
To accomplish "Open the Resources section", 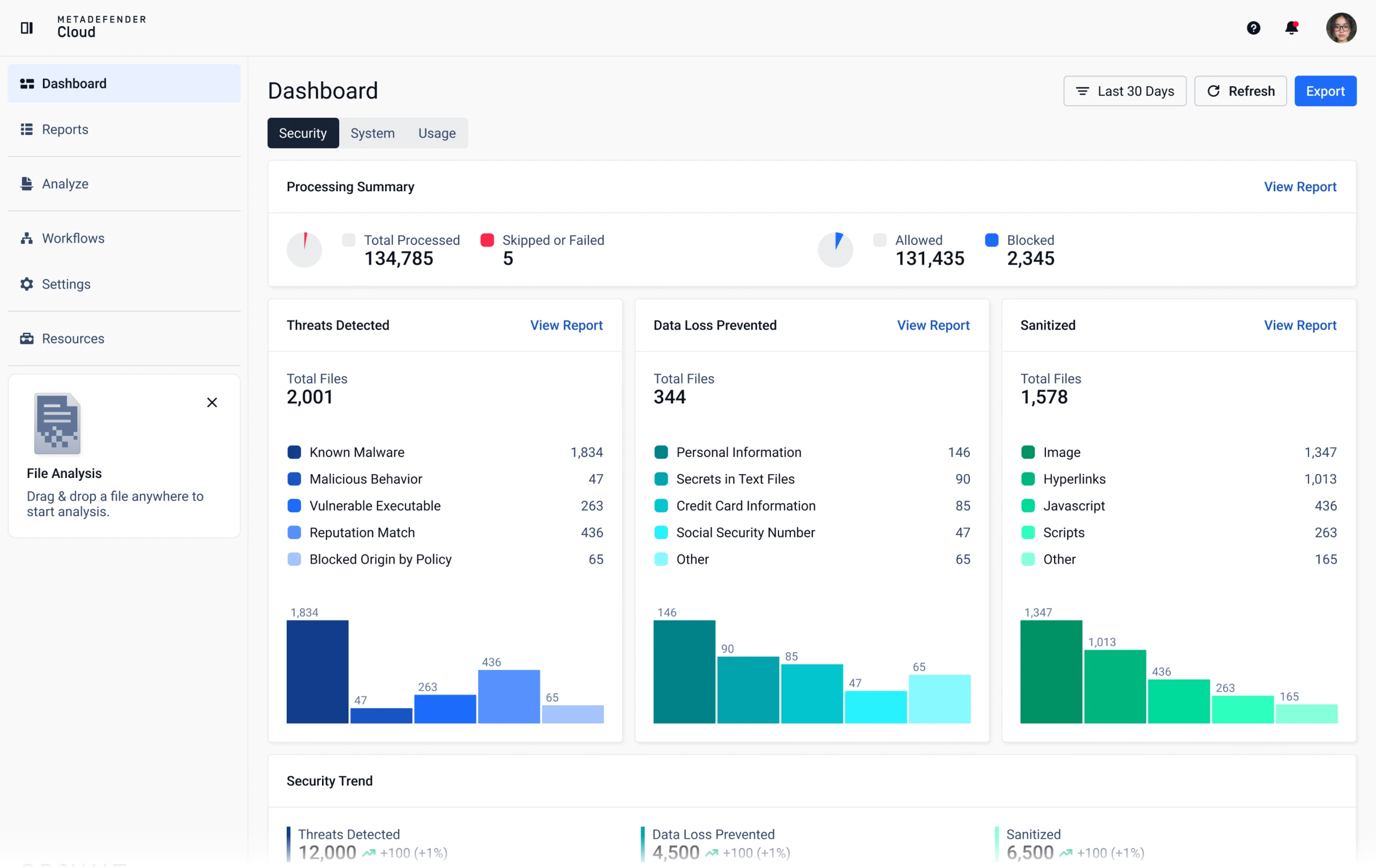I will point(72,338).
